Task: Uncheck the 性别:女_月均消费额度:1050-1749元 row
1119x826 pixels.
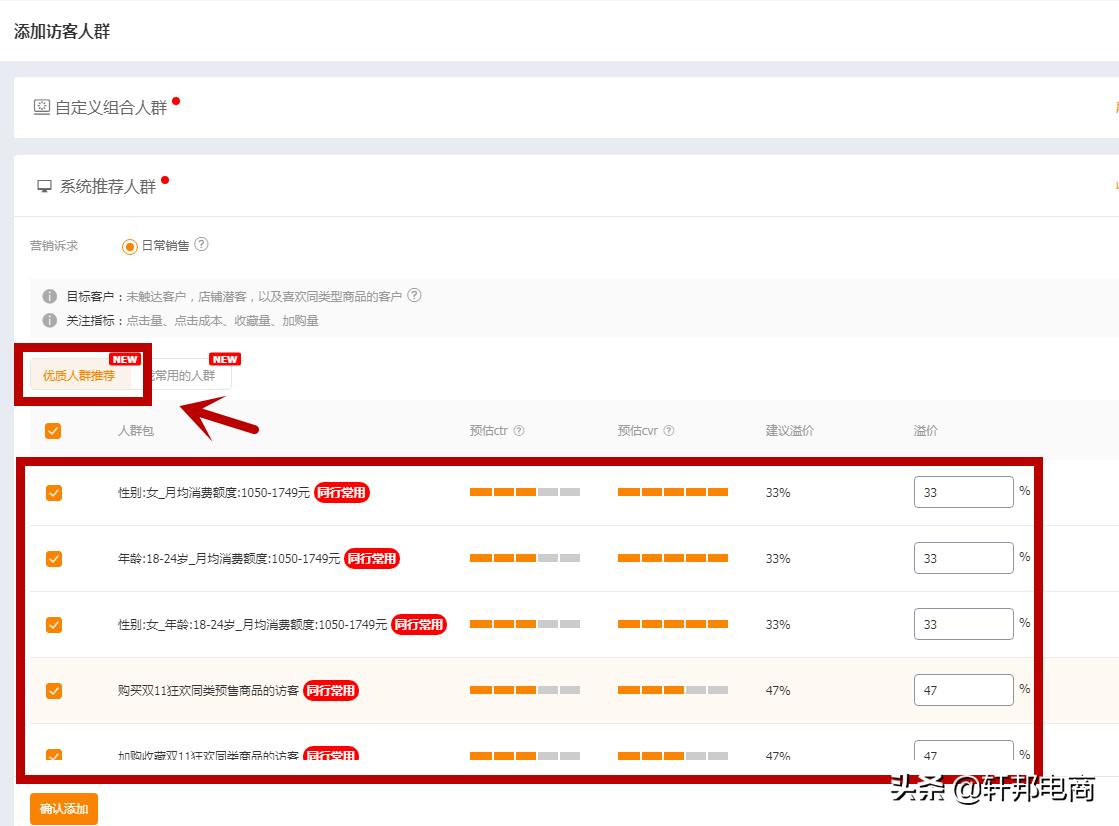Action: point(54,493)
